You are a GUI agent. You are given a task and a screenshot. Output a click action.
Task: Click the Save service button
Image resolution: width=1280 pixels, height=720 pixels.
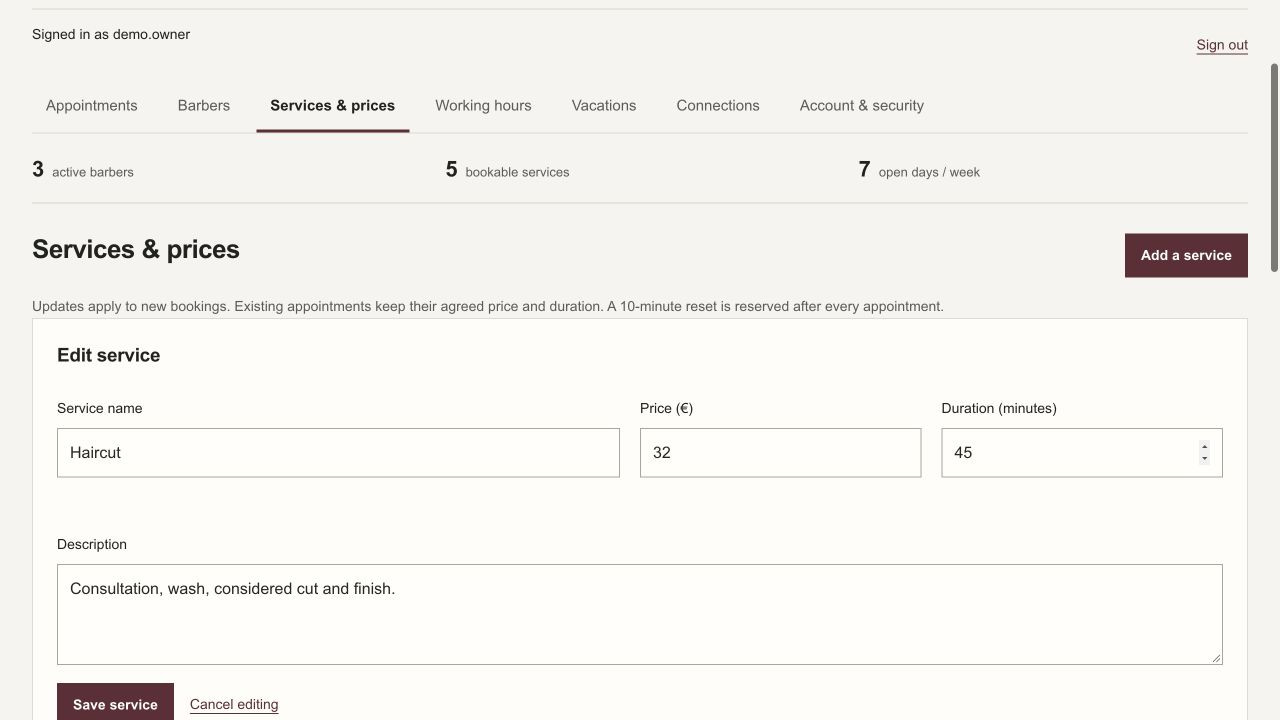click(115, 704)
